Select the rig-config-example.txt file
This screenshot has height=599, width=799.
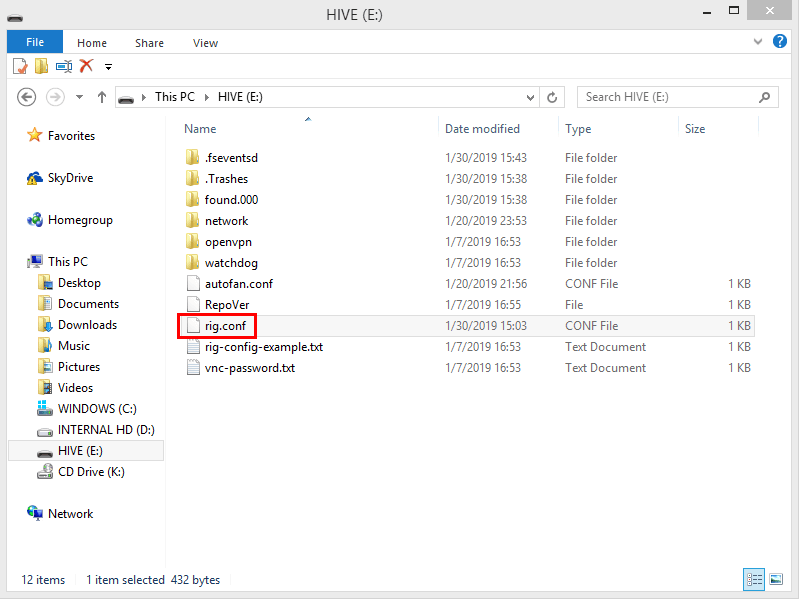263,347
